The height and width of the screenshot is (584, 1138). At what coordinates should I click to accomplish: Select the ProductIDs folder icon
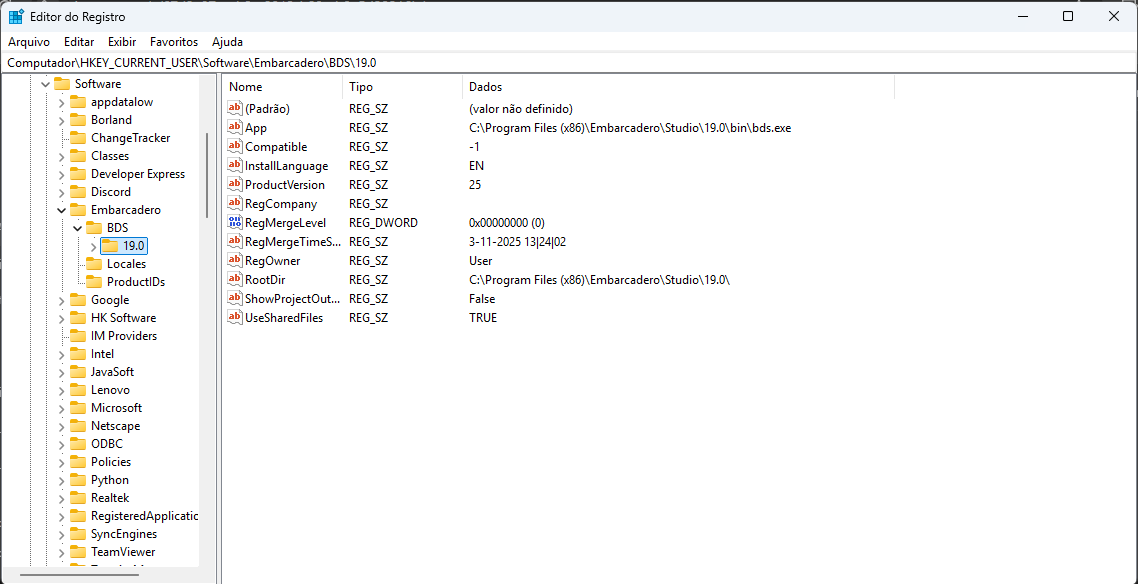tap(94, 282)
